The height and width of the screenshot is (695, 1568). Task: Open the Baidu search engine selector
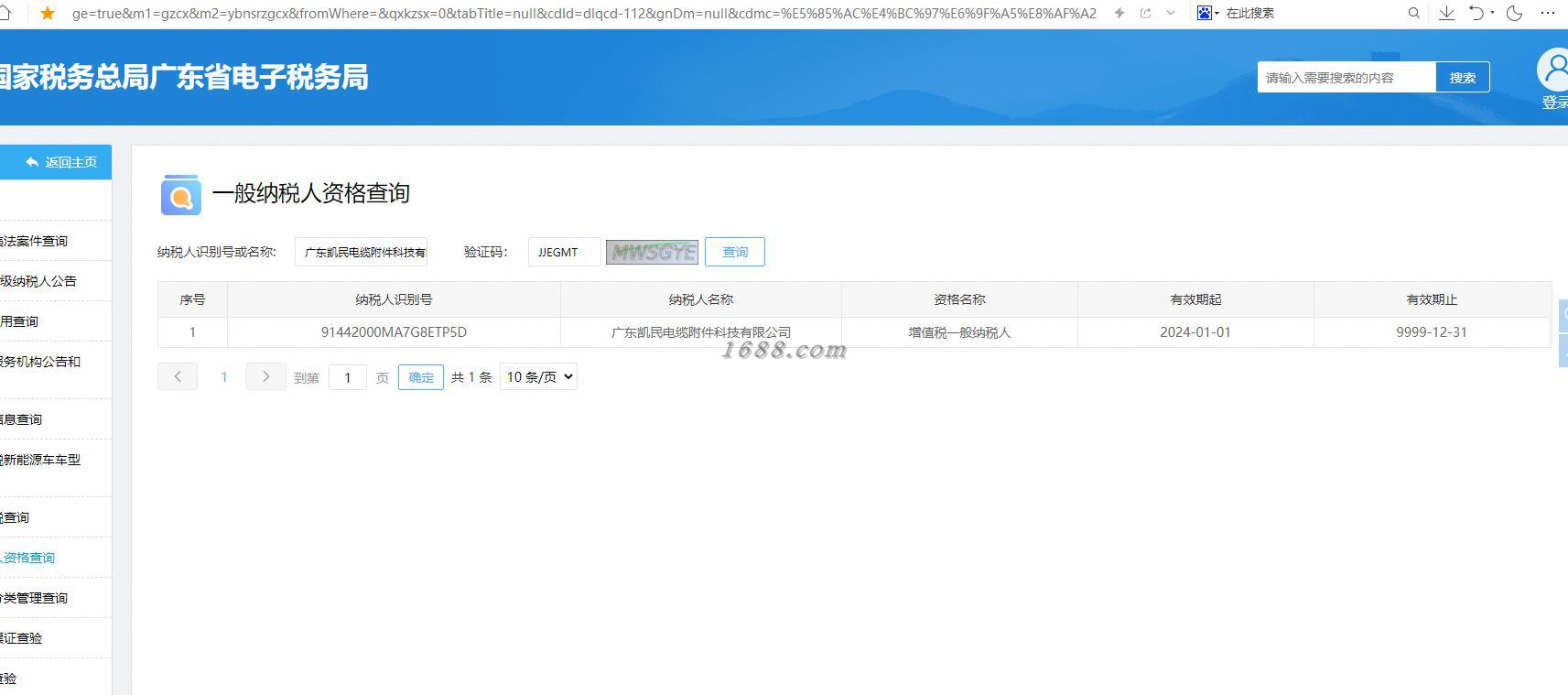1208,13
